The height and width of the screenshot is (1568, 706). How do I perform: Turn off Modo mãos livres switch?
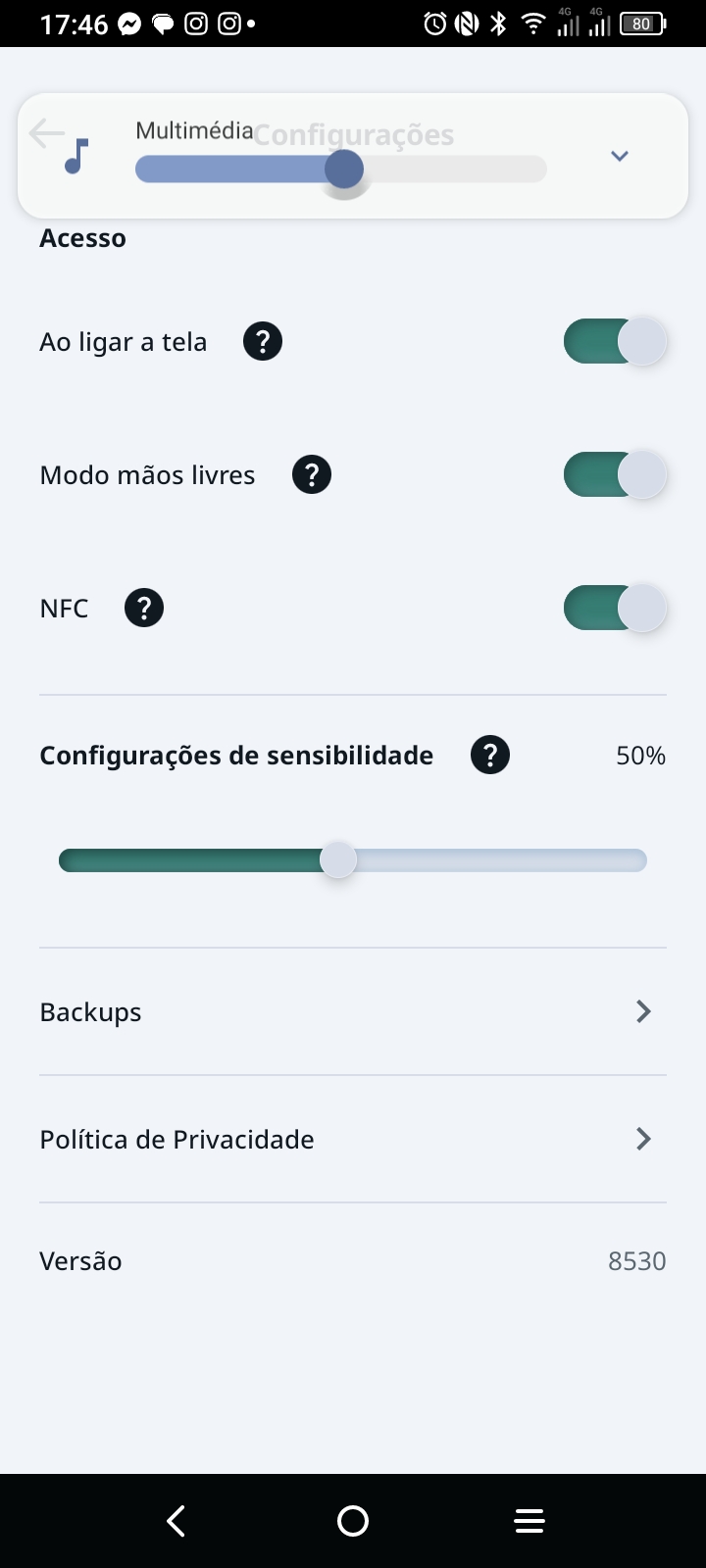[615, 475]
